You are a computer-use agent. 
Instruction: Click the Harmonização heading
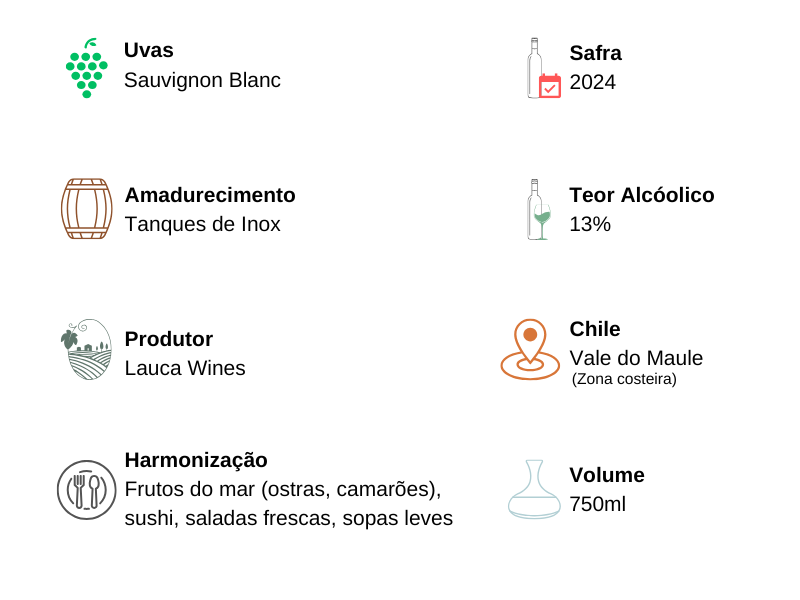[x=196, y=460]
